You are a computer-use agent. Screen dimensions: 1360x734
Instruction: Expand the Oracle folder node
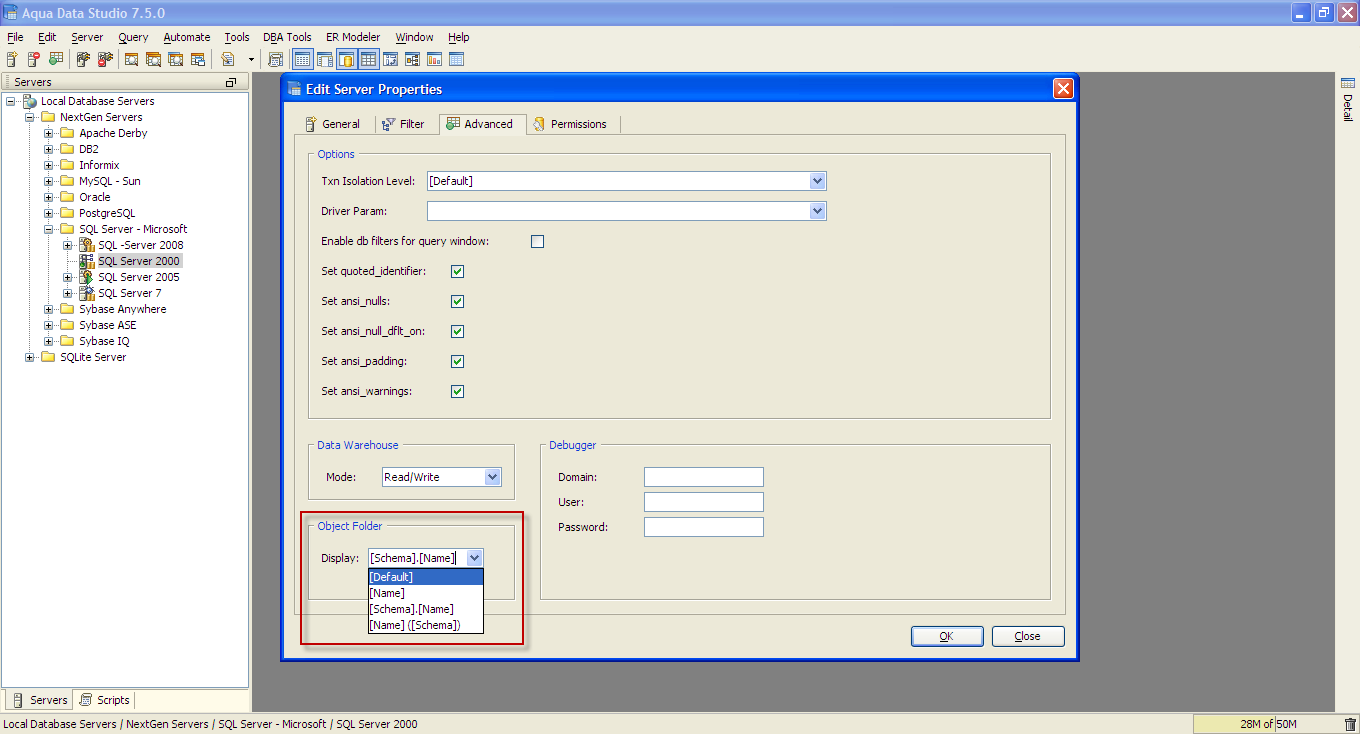[49, 197]
